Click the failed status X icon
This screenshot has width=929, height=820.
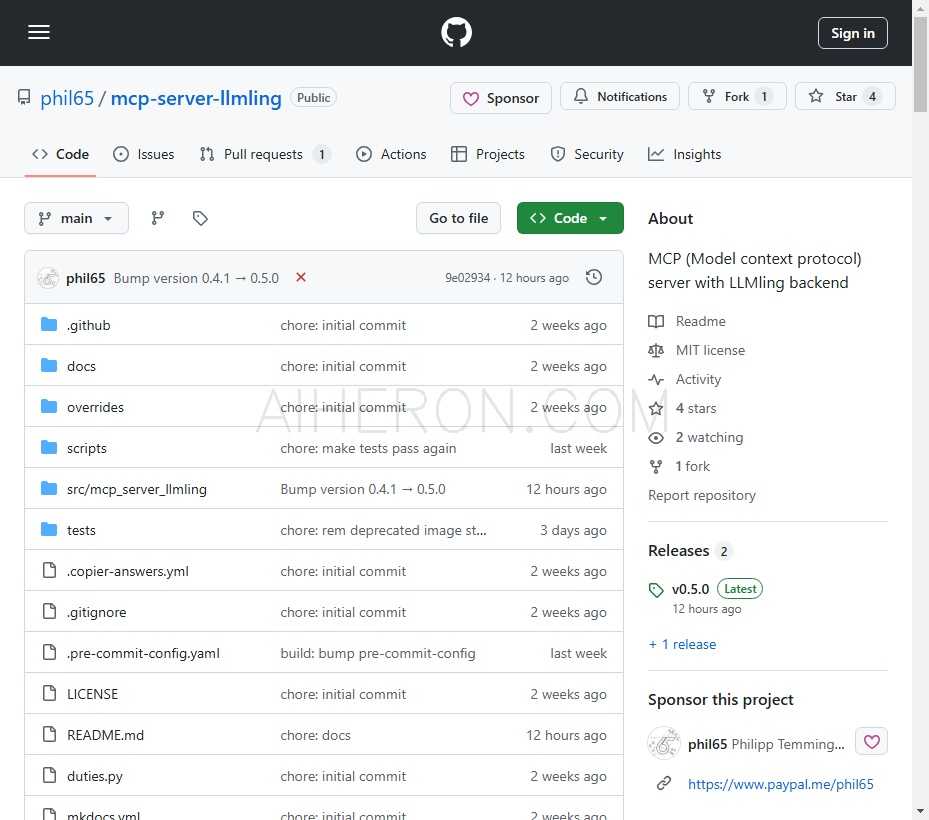tap(301, 277)
